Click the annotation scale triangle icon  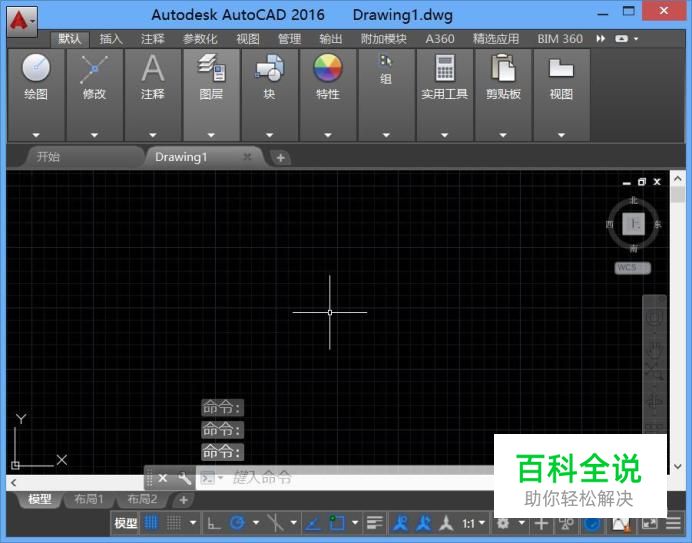point(446,523)
